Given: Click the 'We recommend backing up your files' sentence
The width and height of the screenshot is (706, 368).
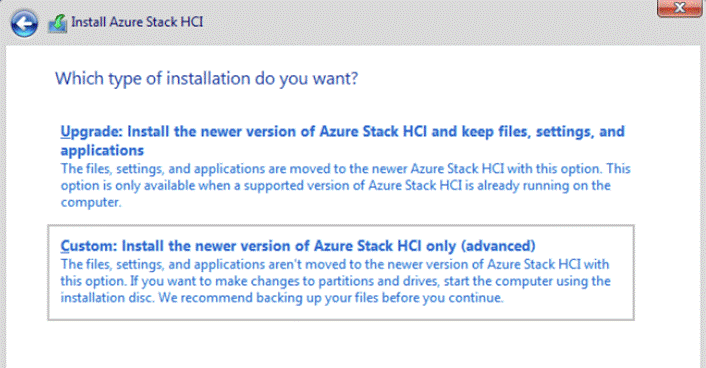Looking at the screenshot, I should pos(331,298).
